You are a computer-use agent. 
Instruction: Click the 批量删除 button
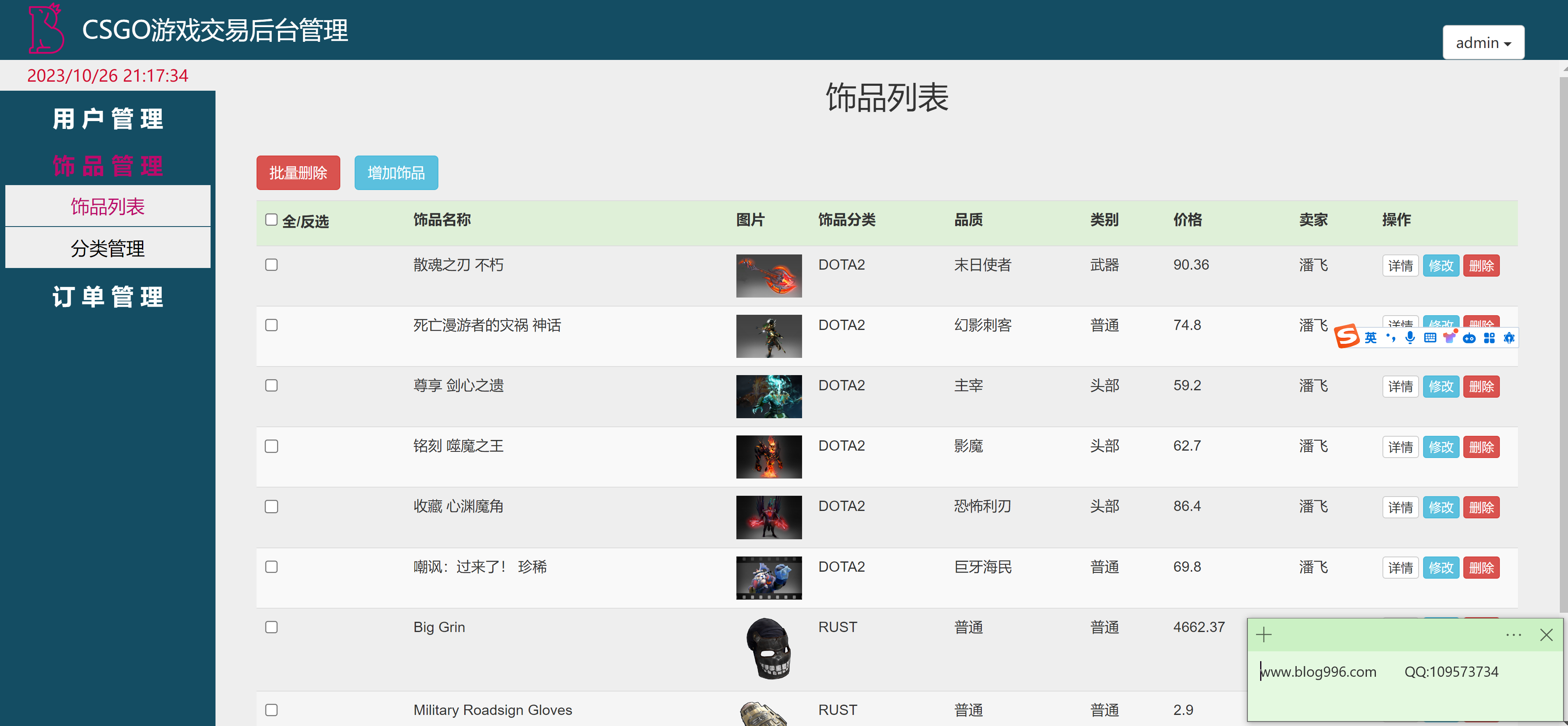298,172
